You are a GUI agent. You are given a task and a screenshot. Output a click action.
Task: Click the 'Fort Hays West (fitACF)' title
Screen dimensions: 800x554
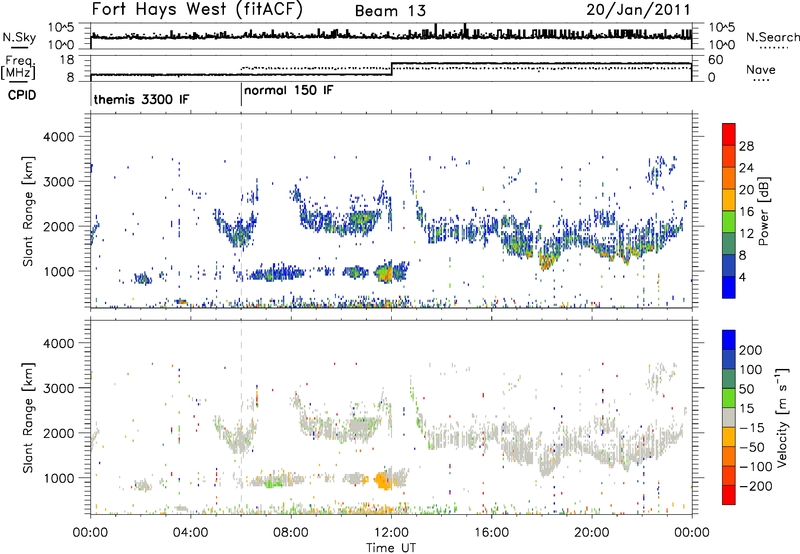pos(197,9)
